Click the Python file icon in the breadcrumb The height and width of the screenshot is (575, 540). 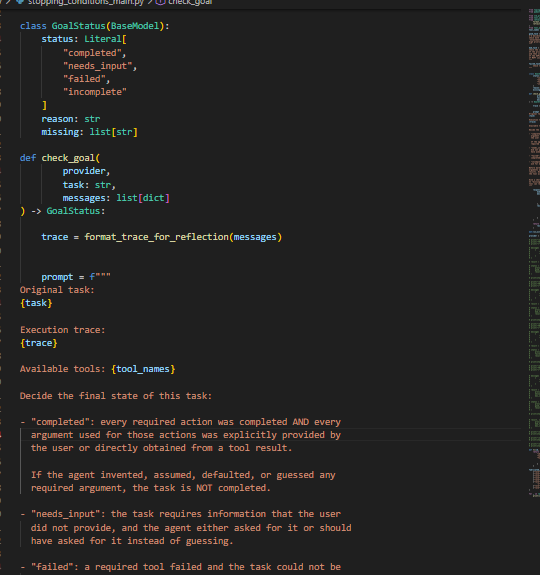(20, 2)
